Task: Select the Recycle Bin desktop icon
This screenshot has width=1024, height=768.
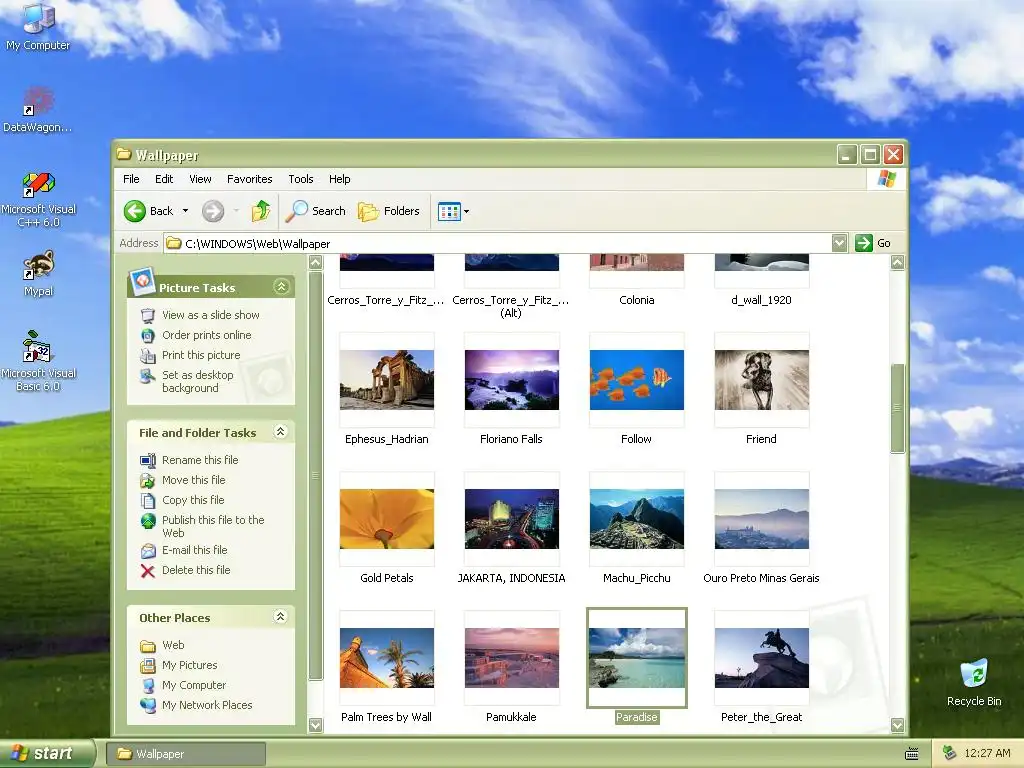Action: [x=974, y=682]
